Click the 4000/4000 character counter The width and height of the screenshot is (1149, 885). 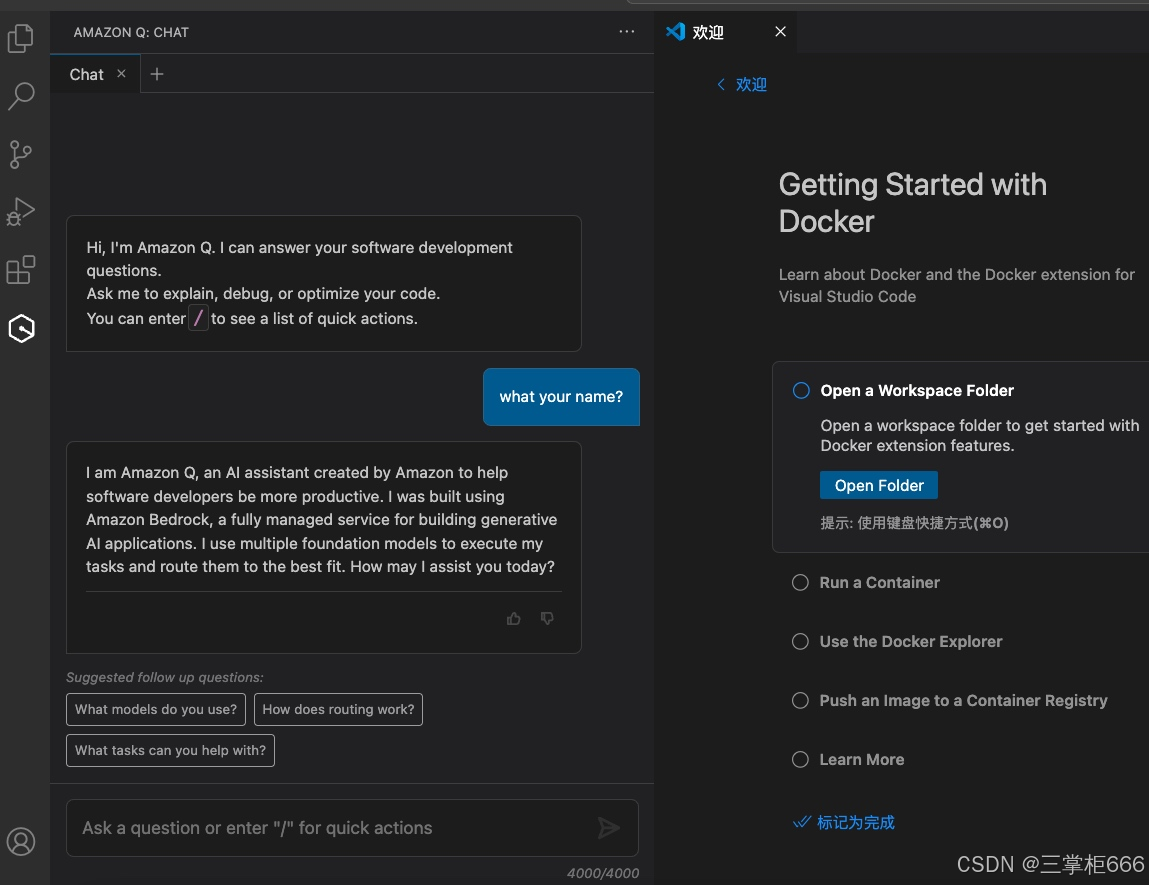(602, 873)
